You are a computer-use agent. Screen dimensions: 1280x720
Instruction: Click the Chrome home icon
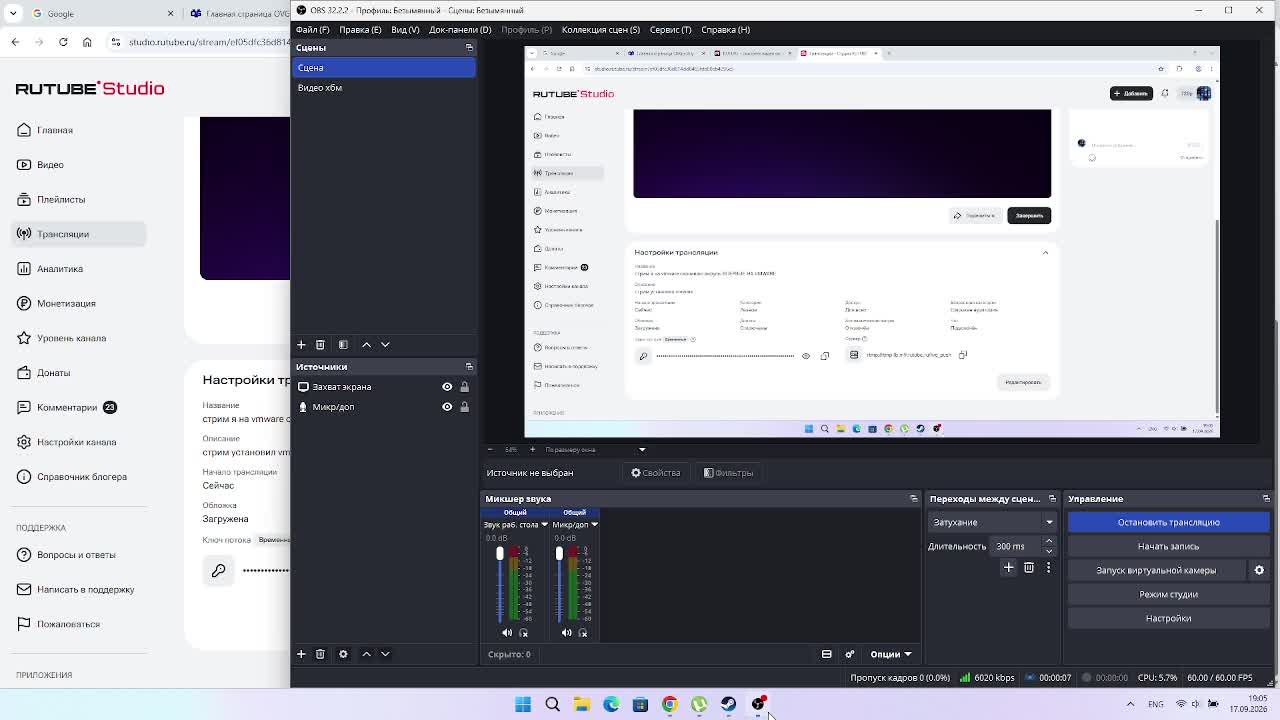tap(87, 42)
